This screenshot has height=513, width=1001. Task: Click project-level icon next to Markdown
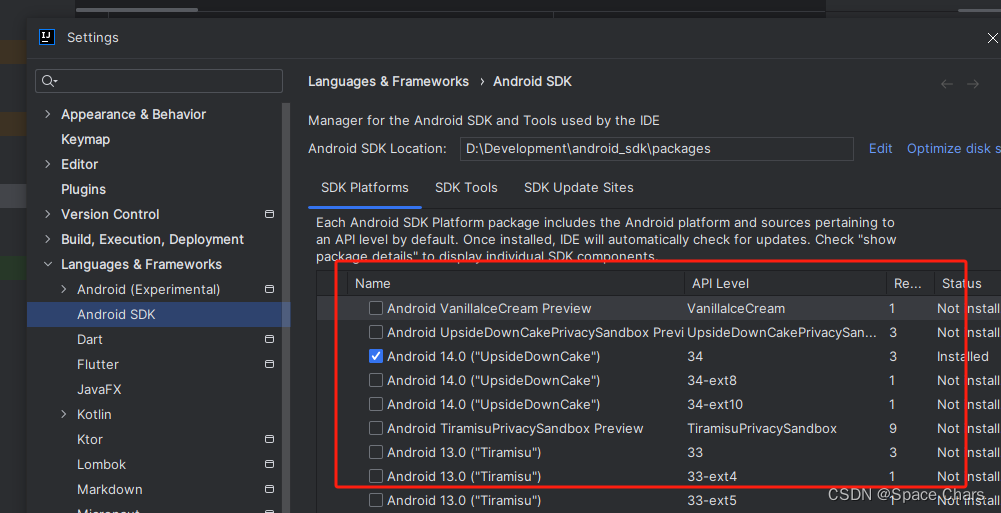(x=269, y=489)
